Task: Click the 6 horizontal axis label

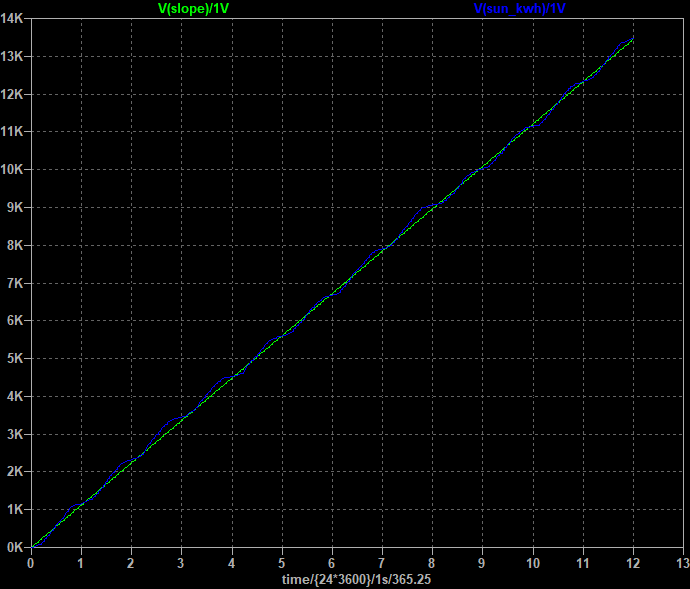Action: [332, 563]
